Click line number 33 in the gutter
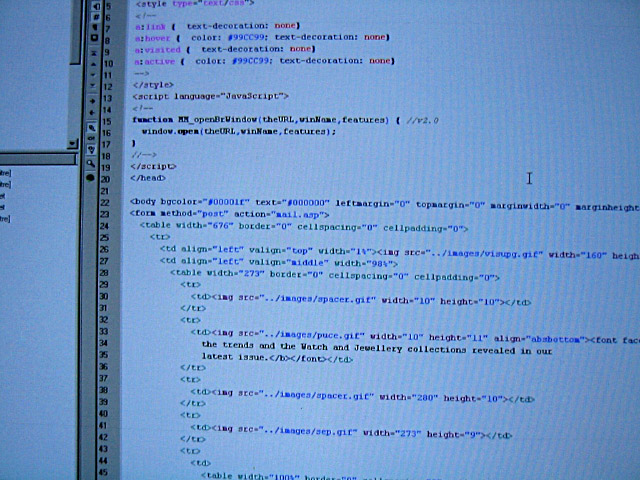 104,331
